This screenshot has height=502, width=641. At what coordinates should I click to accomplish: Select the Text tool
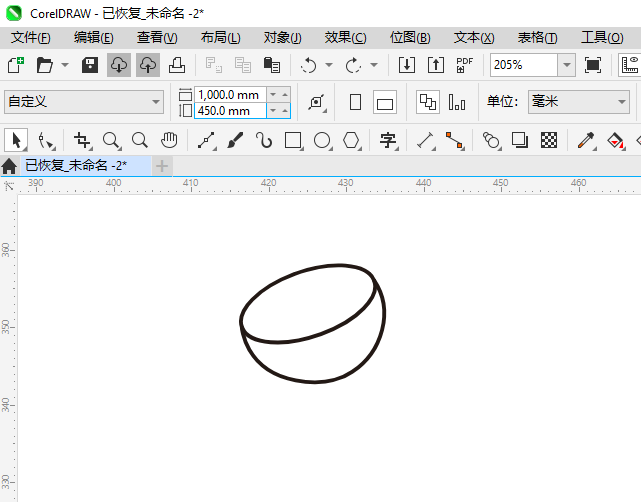click(388, 140)
